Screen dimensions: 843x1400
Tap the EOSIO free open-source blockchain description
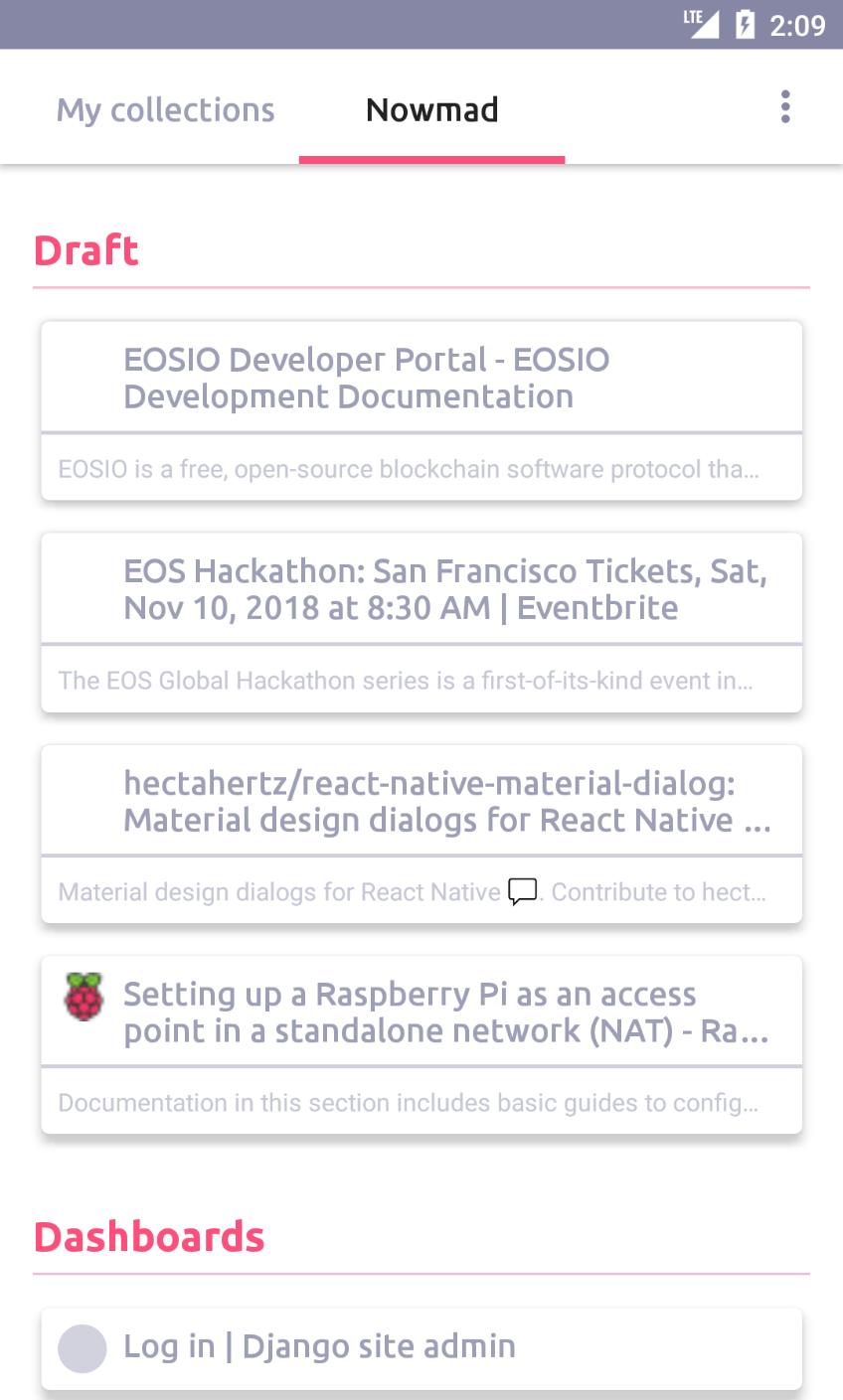[409, 469]
